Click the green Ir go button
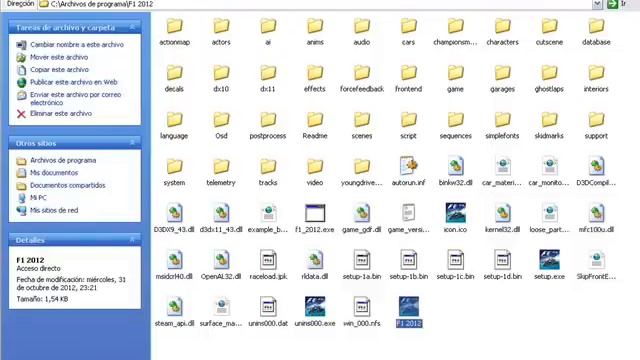Screen dimensions: 640x360 (612, 4)
